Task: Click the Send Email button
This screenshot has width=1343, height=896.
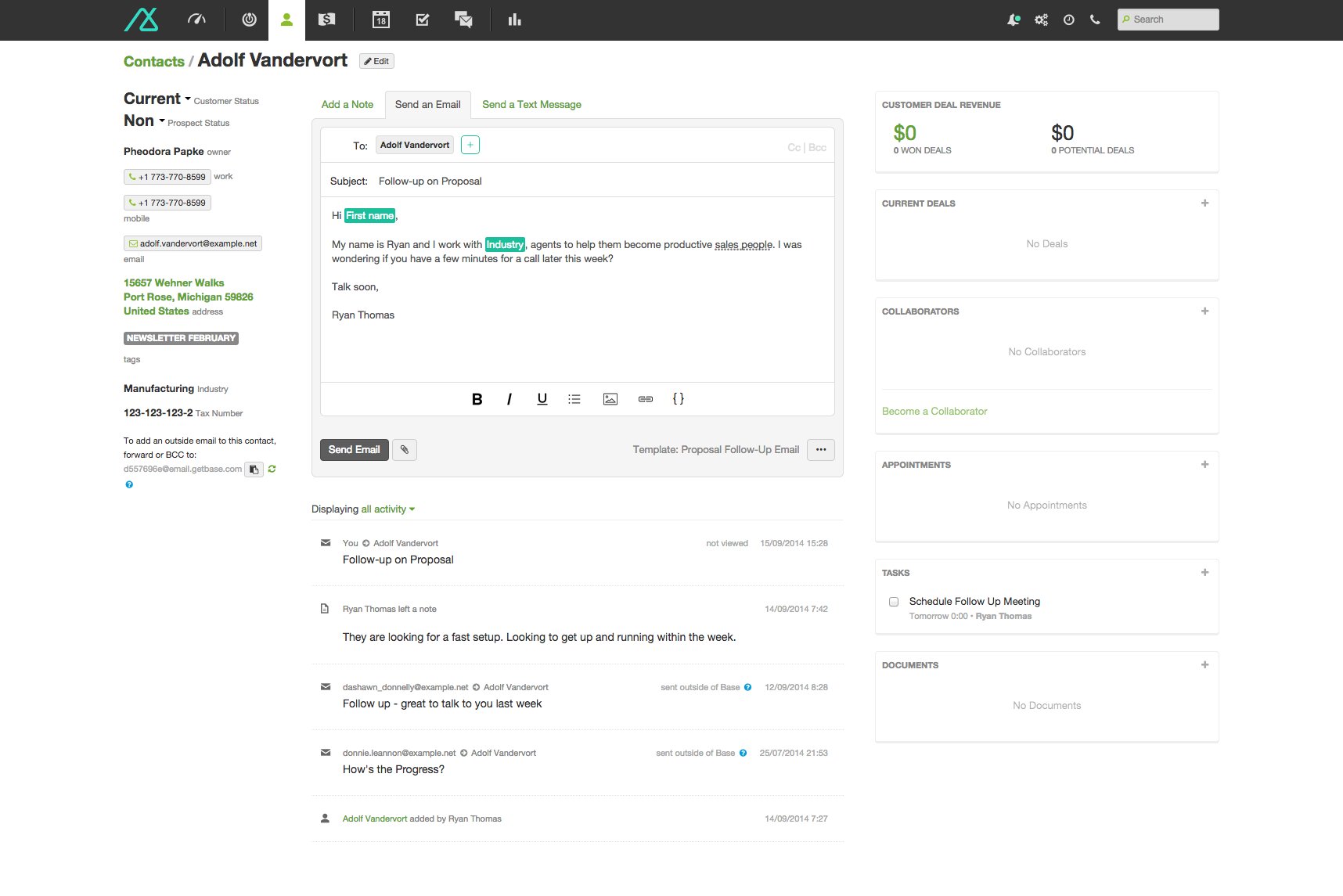Action: pos(354,450)
